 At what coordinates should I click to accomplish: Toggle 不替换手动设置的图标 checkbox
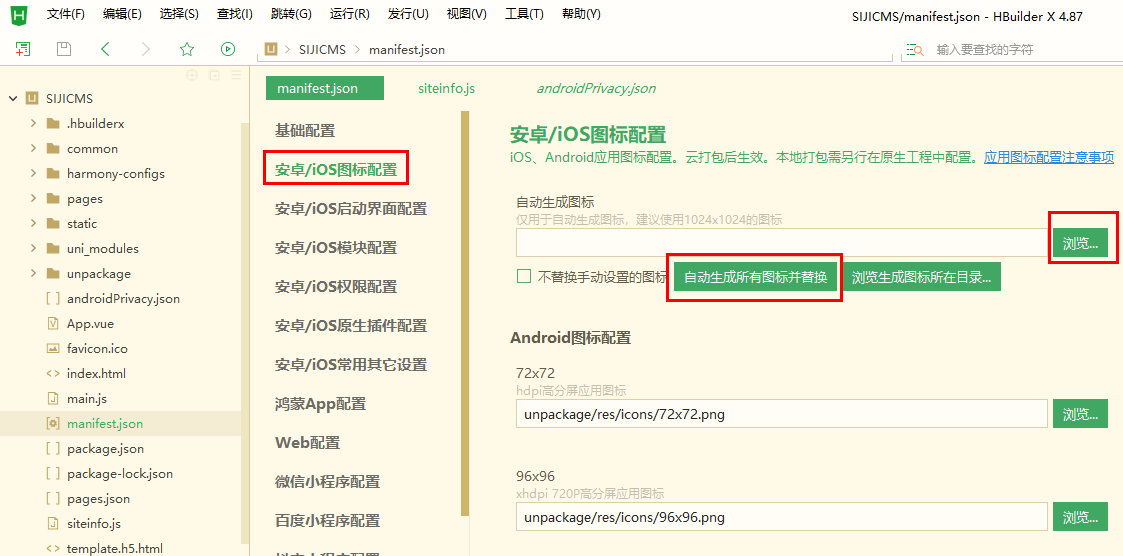[524, 277]
